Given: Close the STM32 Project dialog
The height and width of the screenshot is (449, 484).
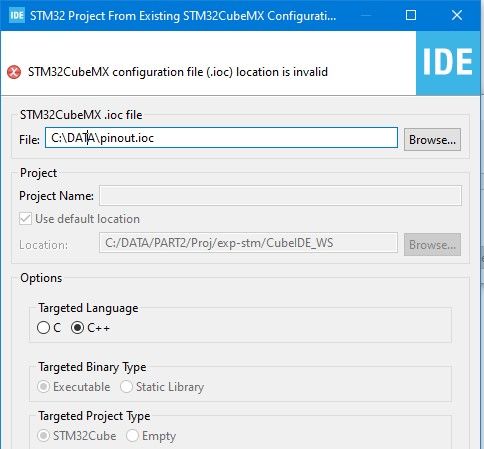Looking at the screenshot, I should (x=457, y=15).
